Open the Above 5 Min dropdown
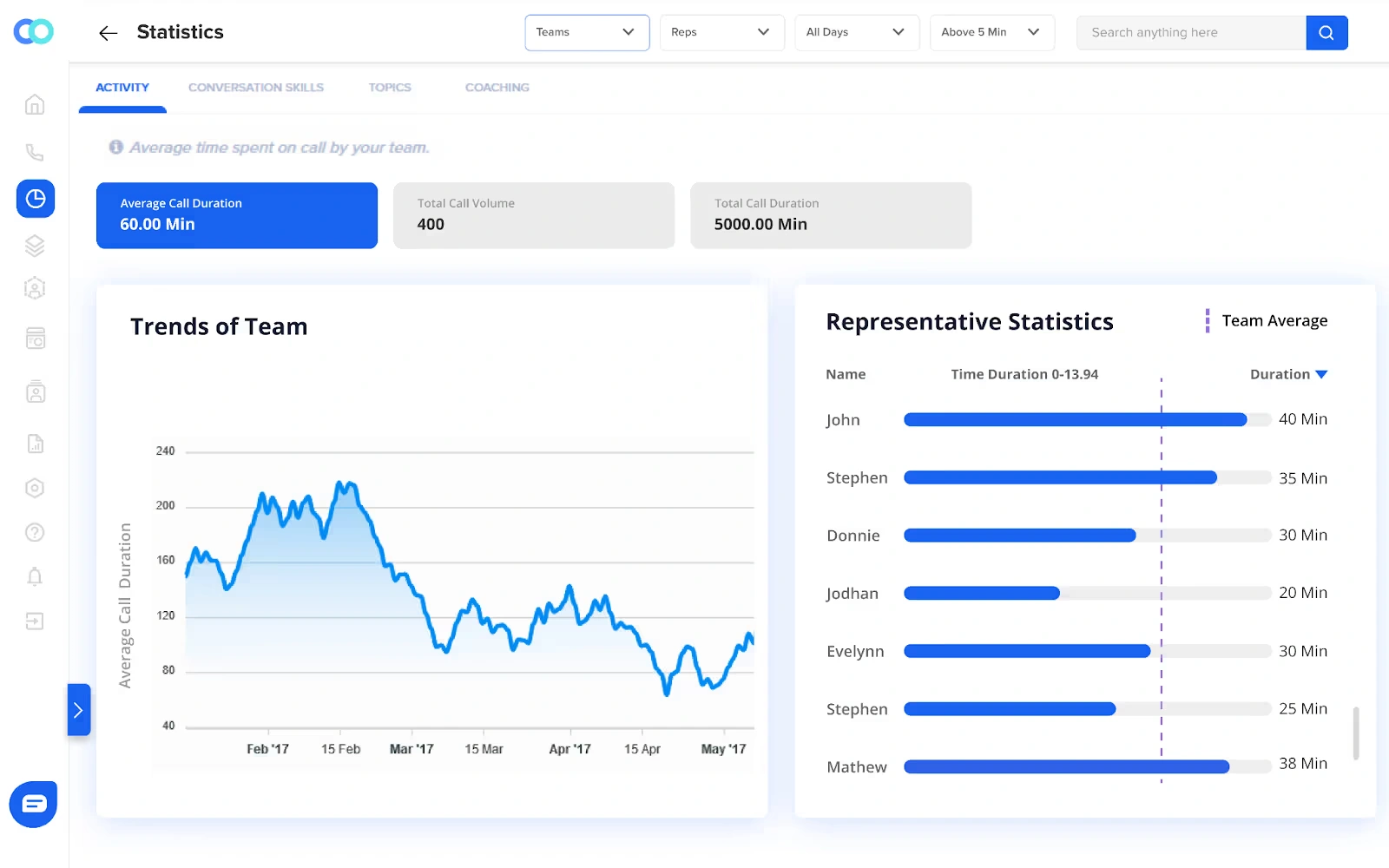 [x=992, y=33]
